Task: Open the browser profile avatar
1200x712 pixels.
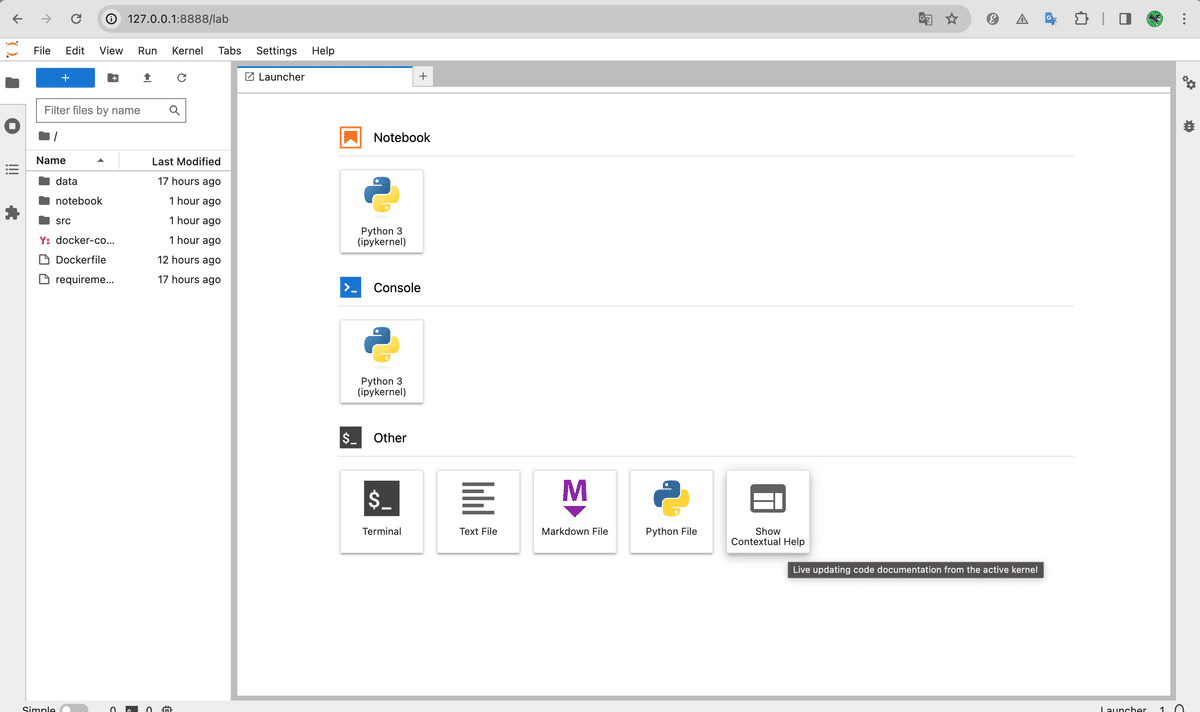Action: tap(1154, 18)
